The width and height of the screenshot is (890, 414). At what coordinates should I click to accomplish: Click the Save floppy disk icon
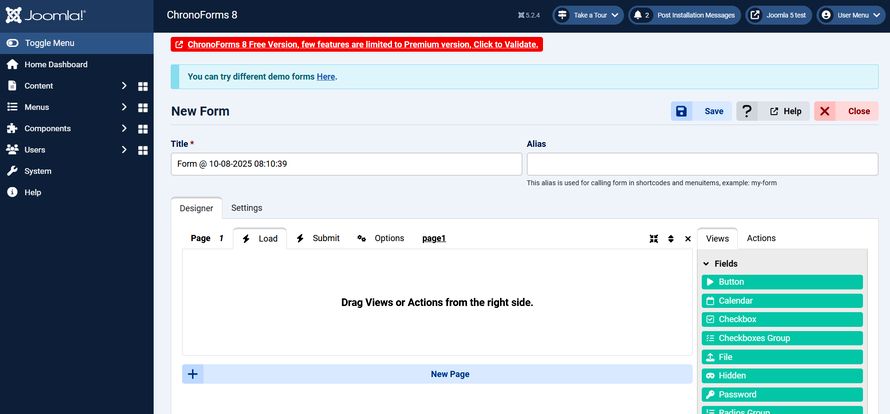coord(681,111)
